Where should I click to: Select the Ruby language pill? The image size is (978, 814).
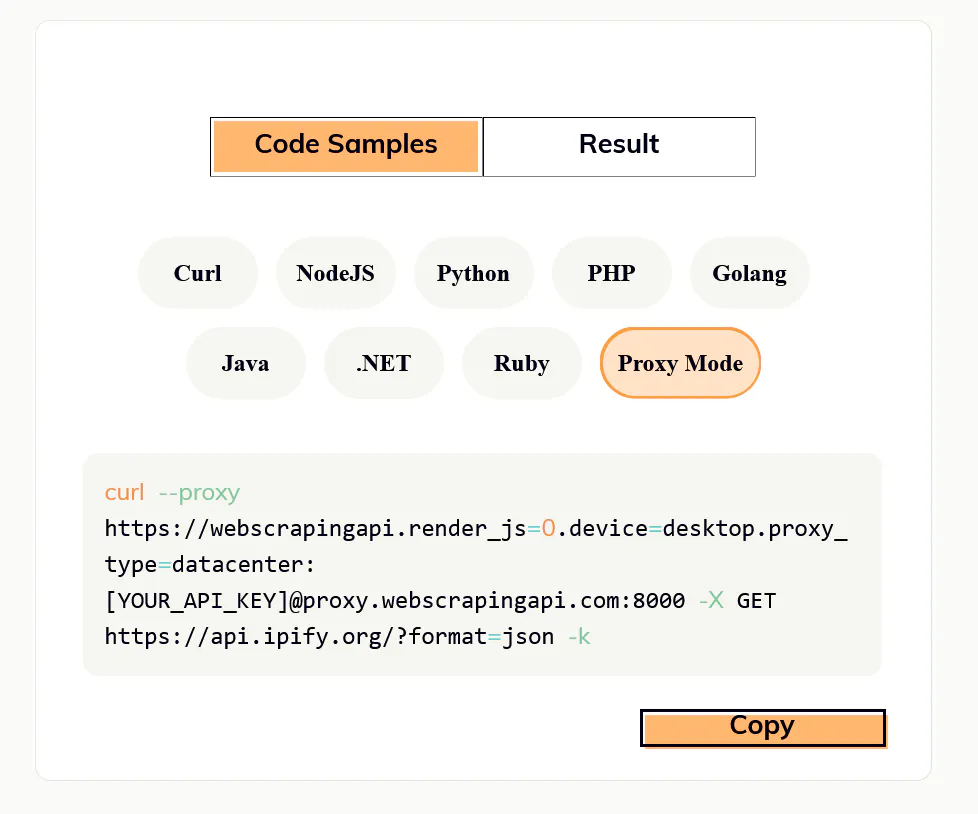point(521,363)
